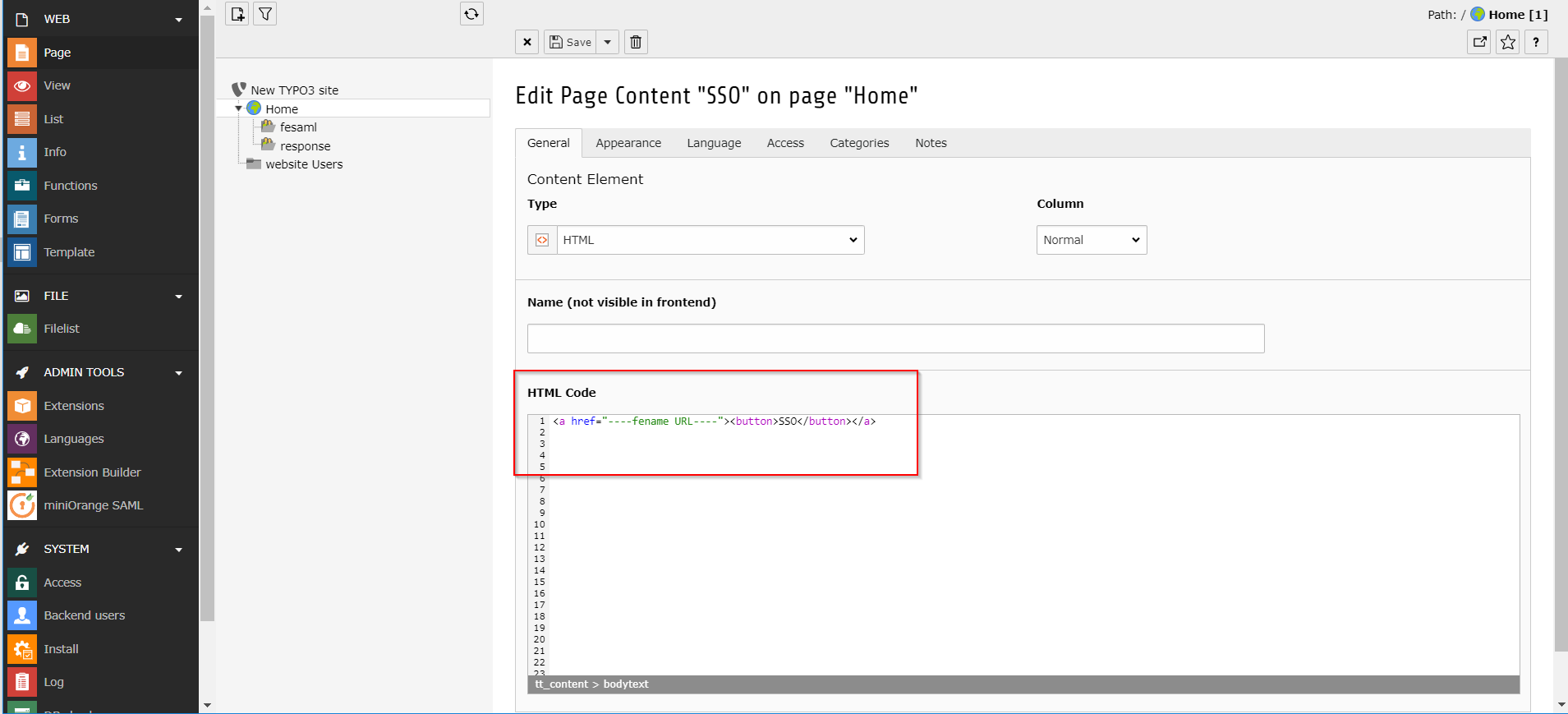
Task: Click the Name (not visible in frontend) field
Action: point(895,339)
